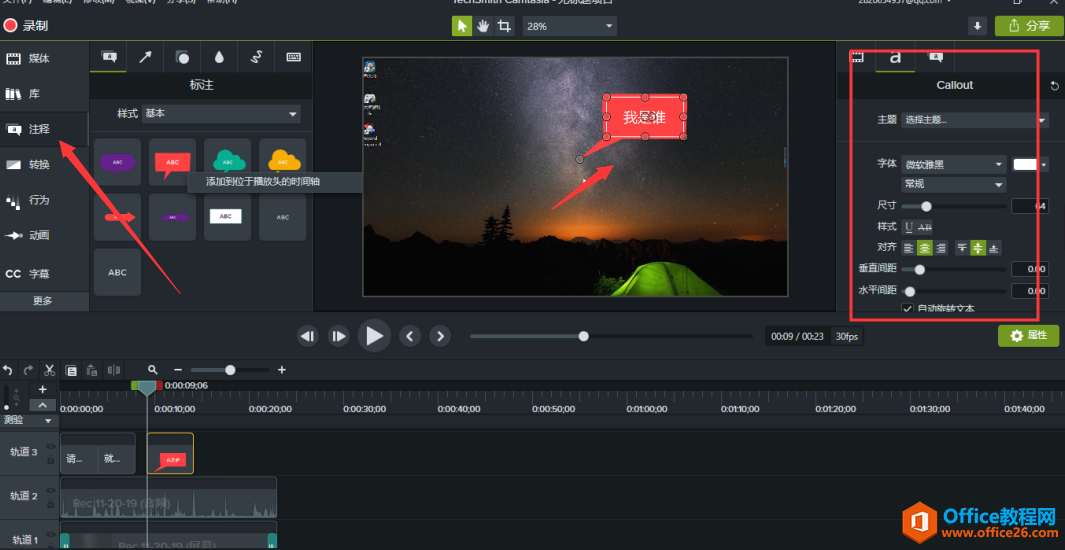Open the 样式 基本 style dropdown

point(221,113)
